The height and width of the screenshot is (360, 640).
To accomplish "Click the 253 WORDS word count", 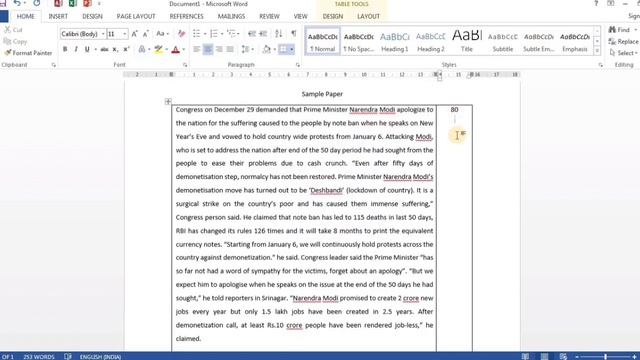I will coord(39,357).
